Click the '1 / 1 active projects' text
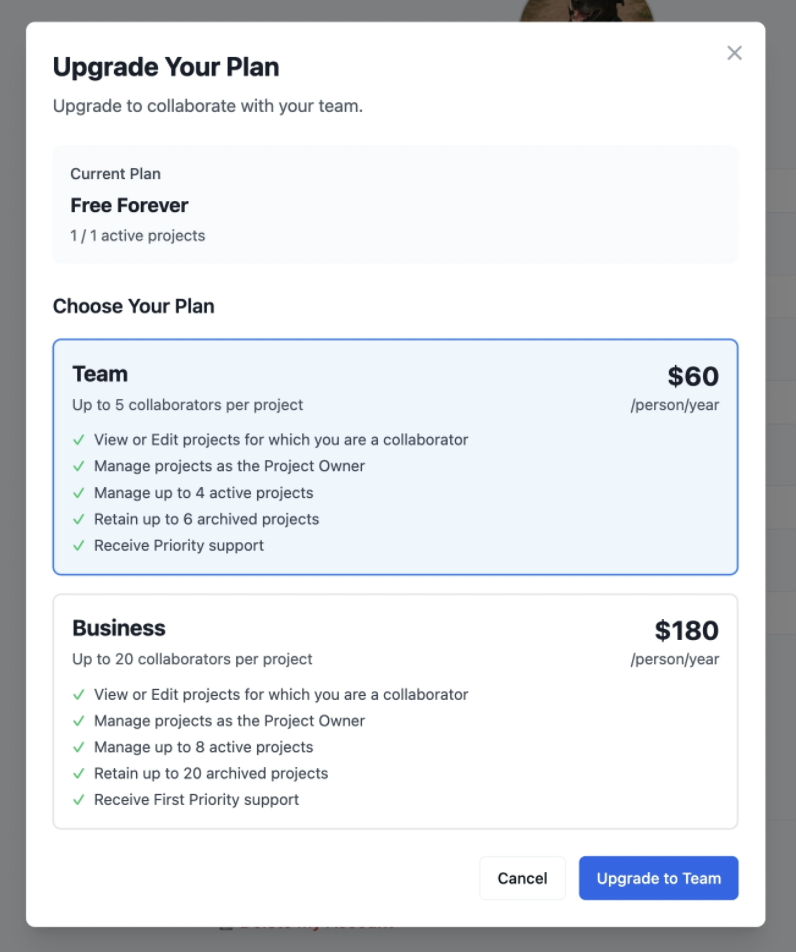 [137, 236]
